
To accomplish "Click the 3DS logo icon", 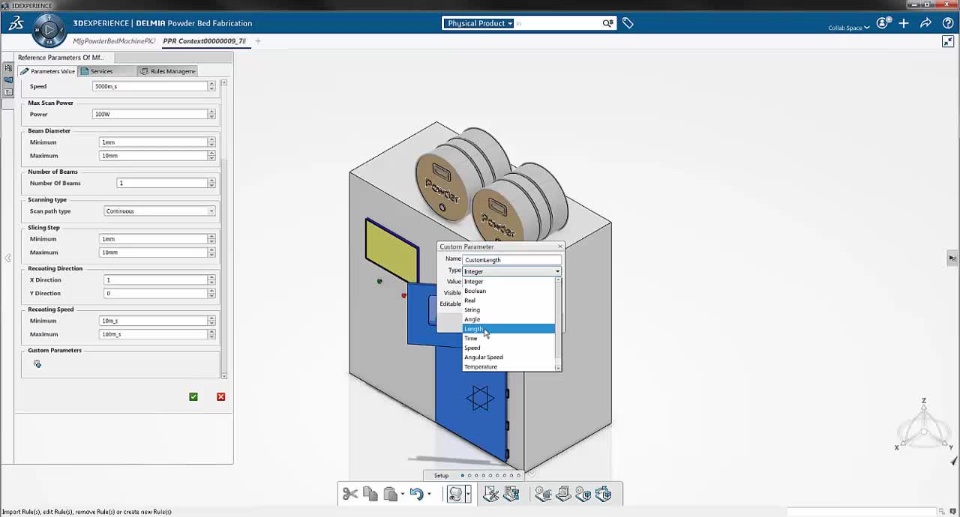I will click(x=16, y=23).
